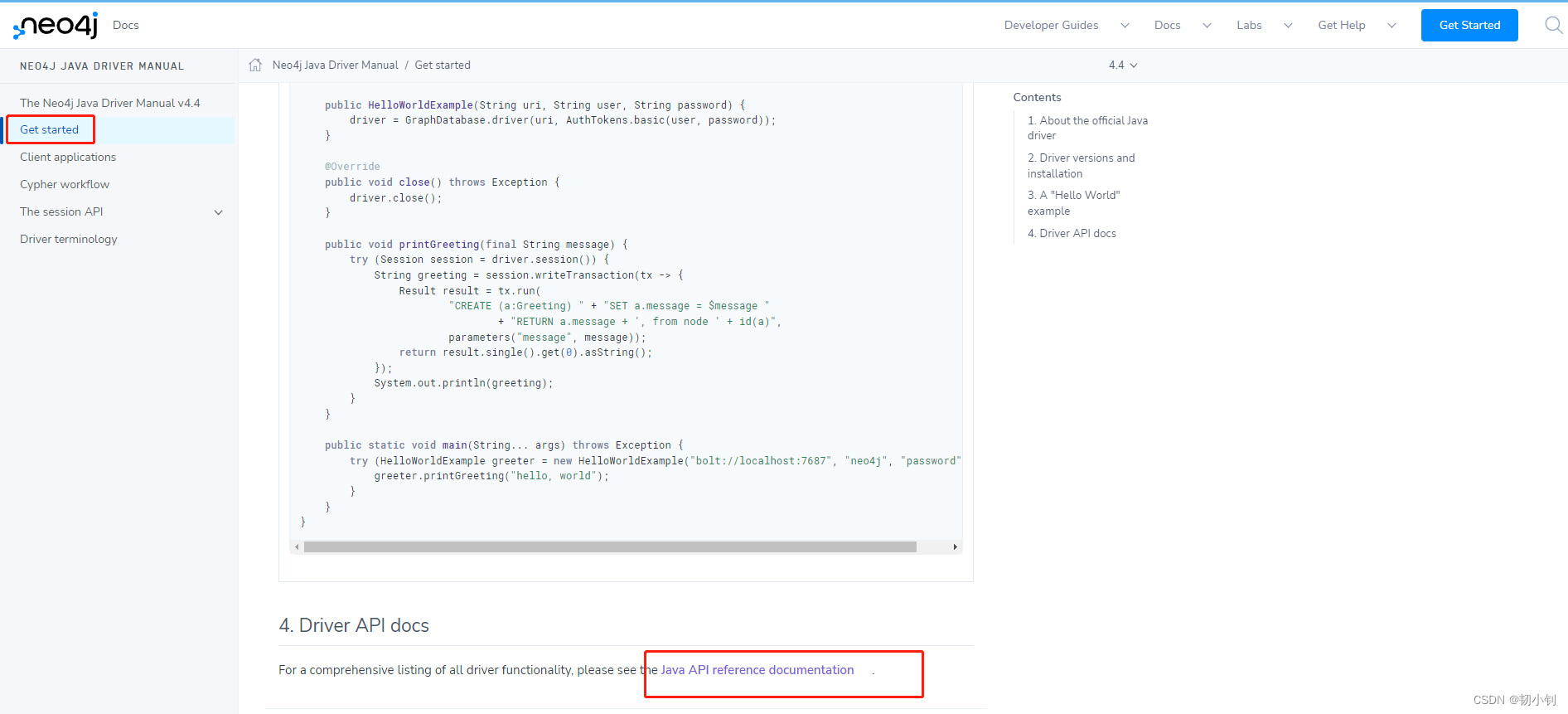
Task: Click Get started breadcrumb
Action: 443,65
